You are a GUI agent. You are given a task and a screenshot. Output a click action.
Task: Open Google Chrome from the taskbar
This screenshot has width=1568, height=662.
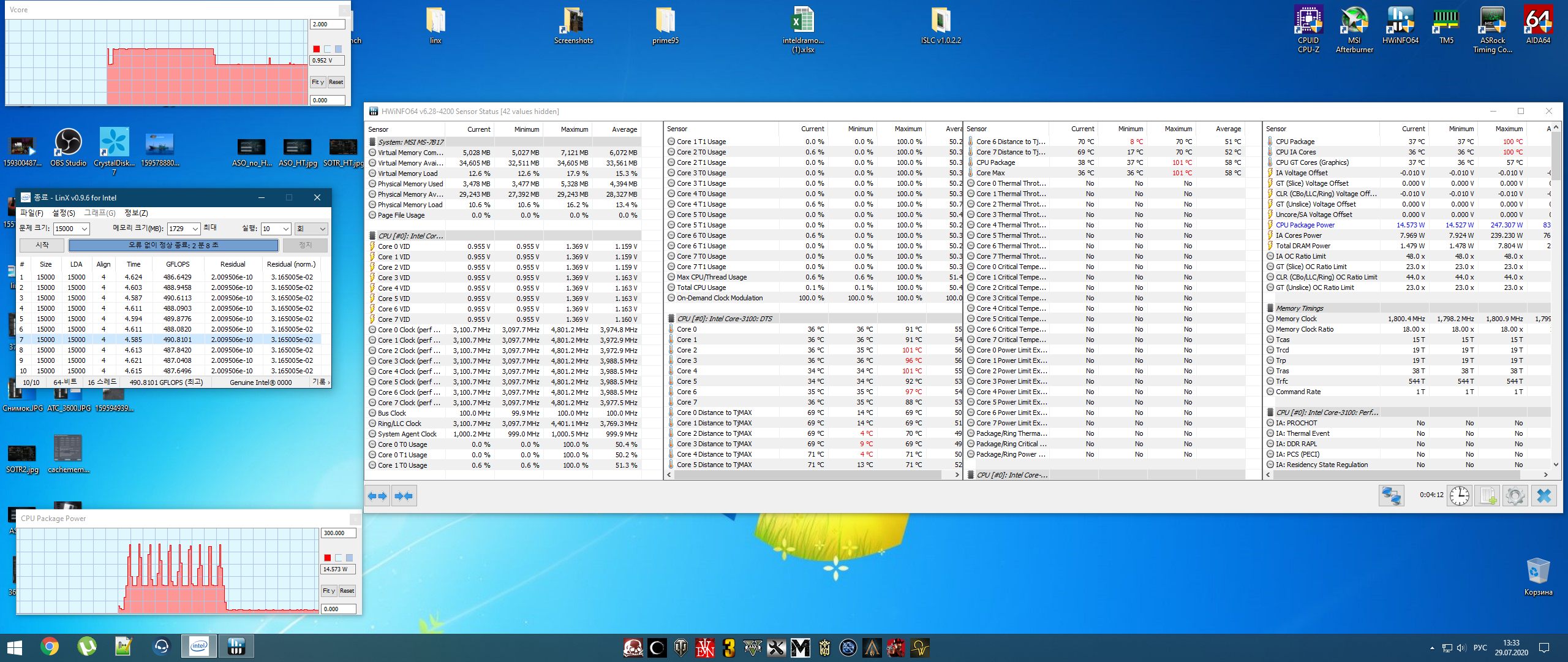point(50,647)
